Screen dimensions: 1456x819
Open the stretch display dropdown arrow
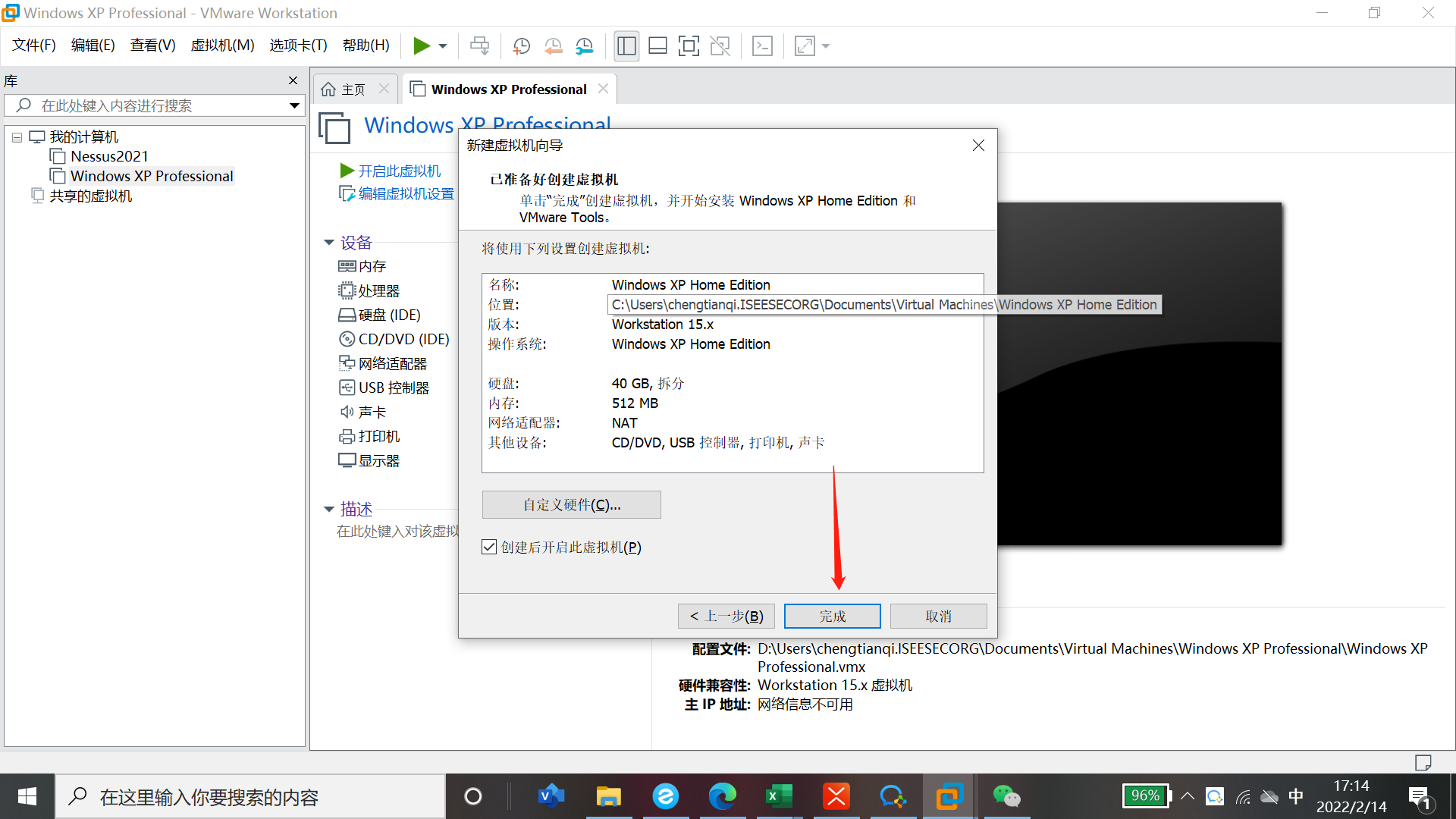[826, 46]
